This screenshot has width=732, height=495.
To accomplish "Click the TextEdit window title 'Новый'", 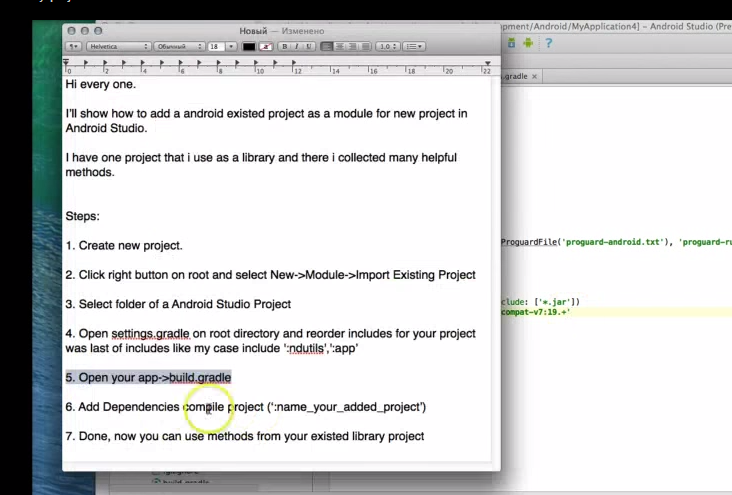I will pyautogui.click(x=253, y=31).
